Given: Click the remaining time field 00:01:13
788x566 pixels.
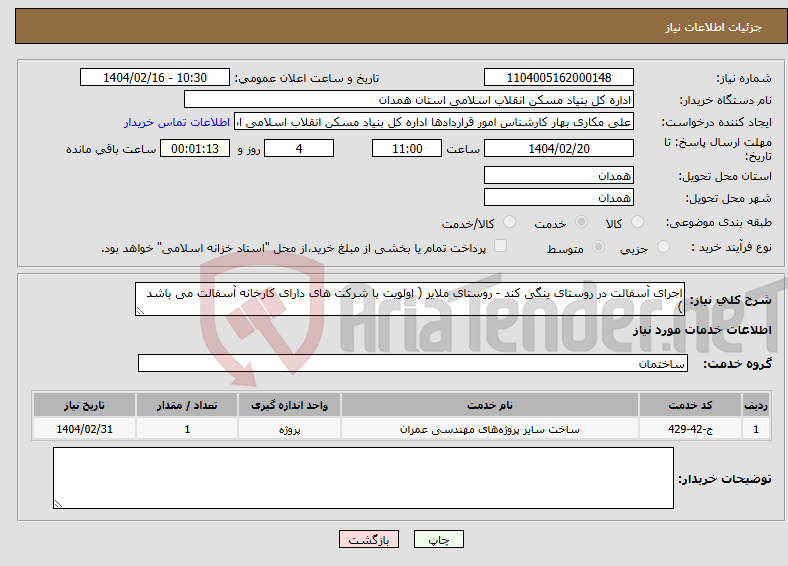Looking at the screenshot, I should (x=195, y=148).
